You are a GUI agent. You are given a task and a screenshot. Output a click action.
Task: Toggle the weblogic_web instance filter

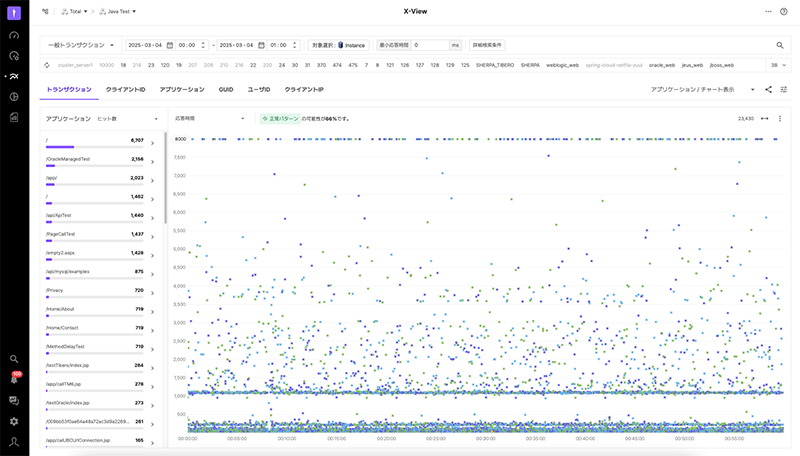(562, 65)
